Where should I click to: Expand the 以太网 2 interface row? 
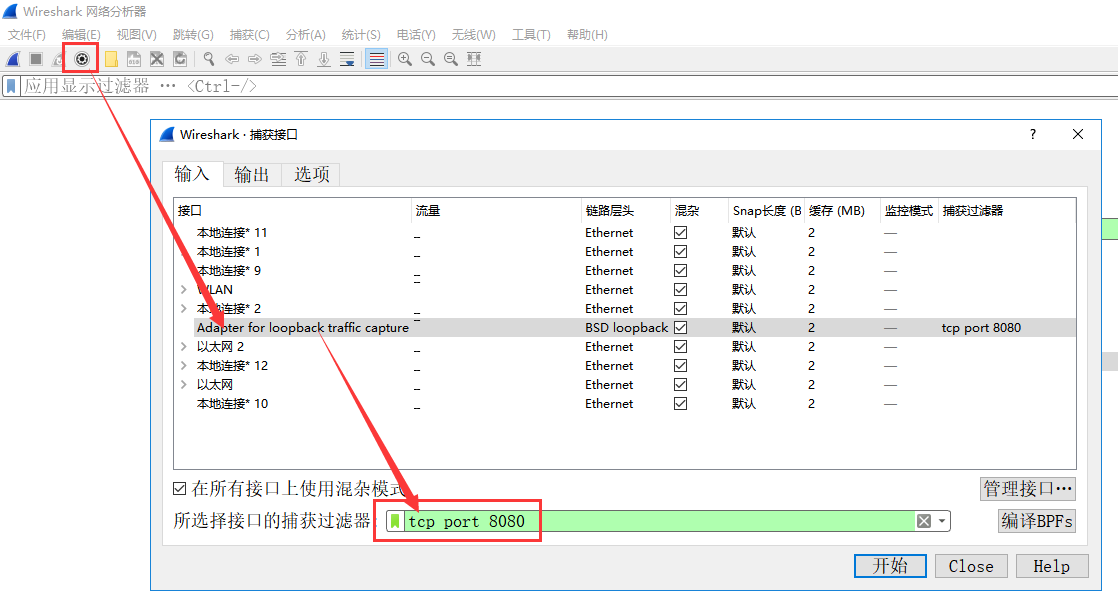click(x=184, y=346)
